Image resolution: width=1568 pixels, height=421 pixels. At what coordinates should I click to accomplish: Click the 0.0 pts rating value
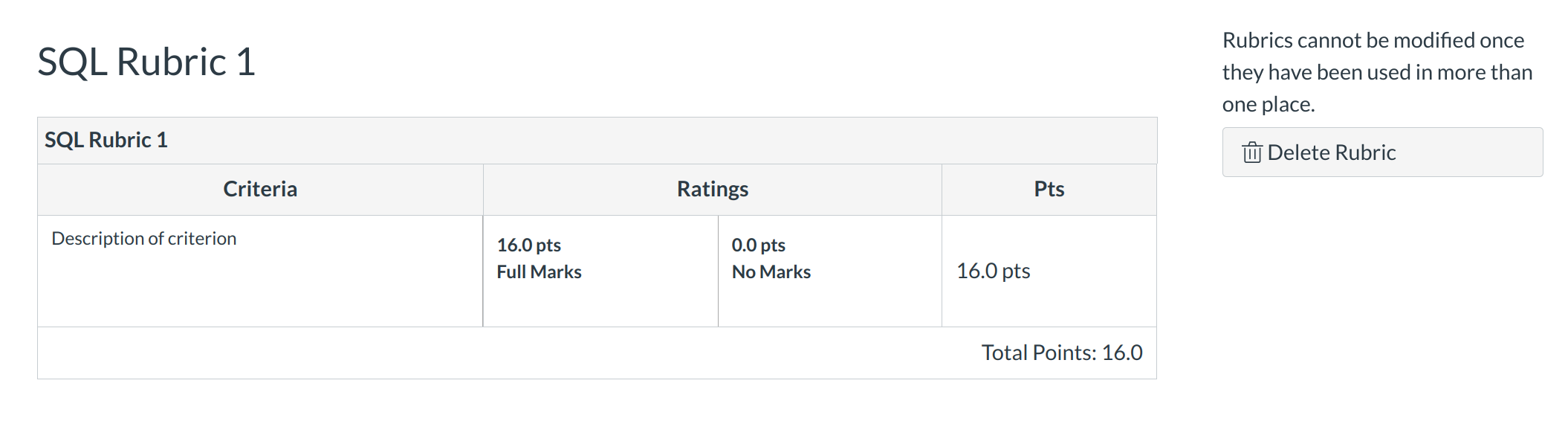(758, 245)
